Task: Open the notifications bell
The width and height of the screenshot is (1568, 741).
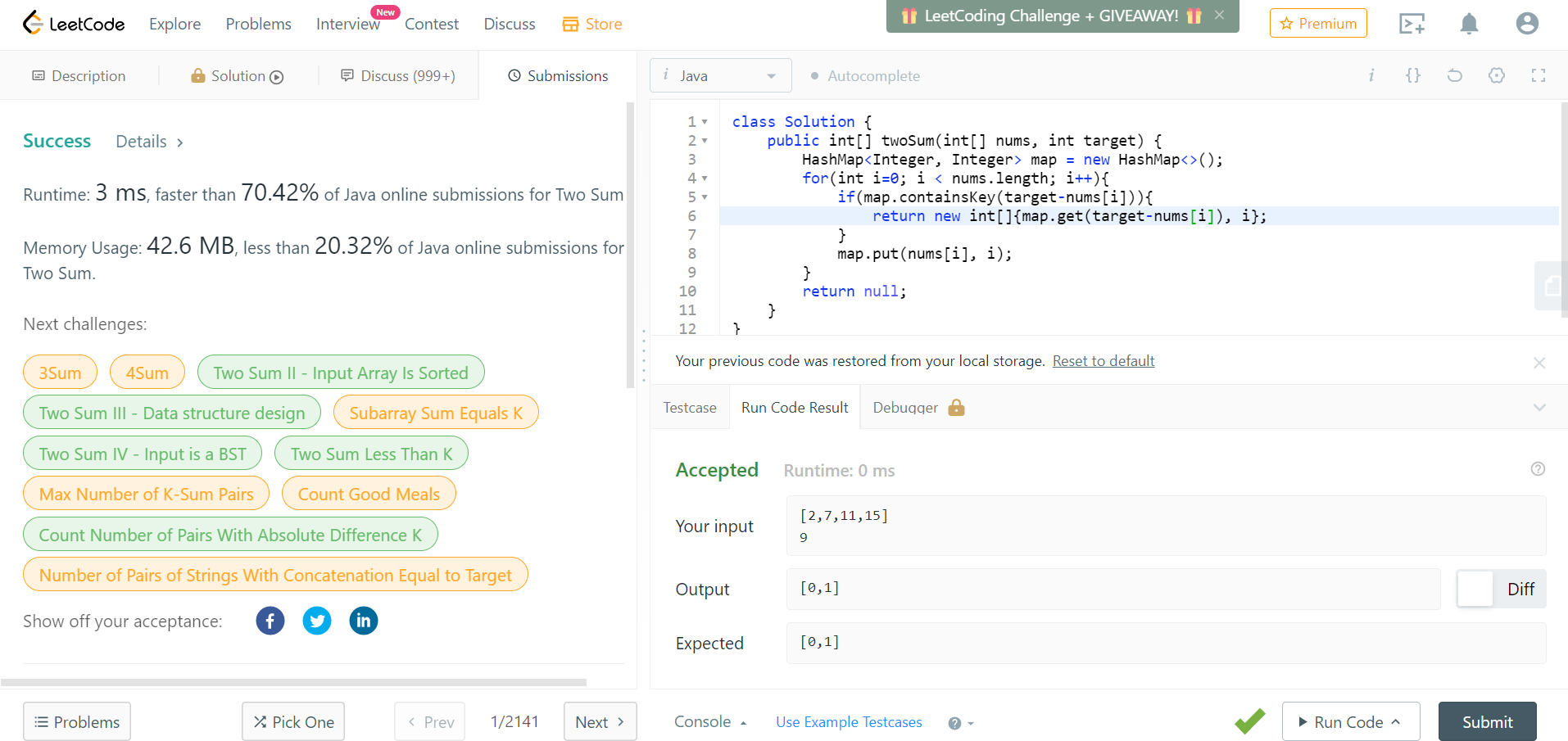Action: (x=1469, y=24)
